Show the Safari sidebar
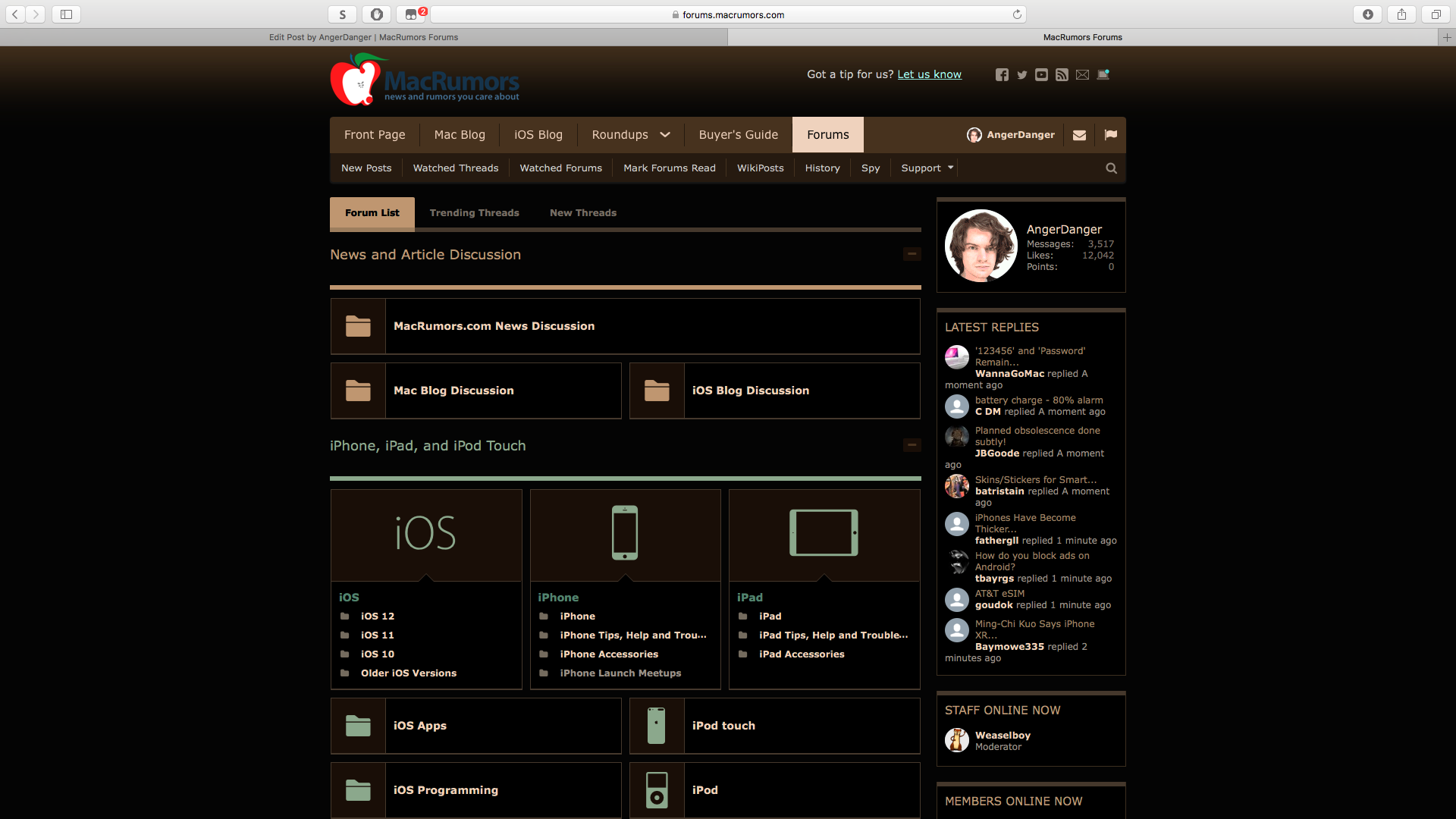The image size is (1456, 819). tap(67, 14)
